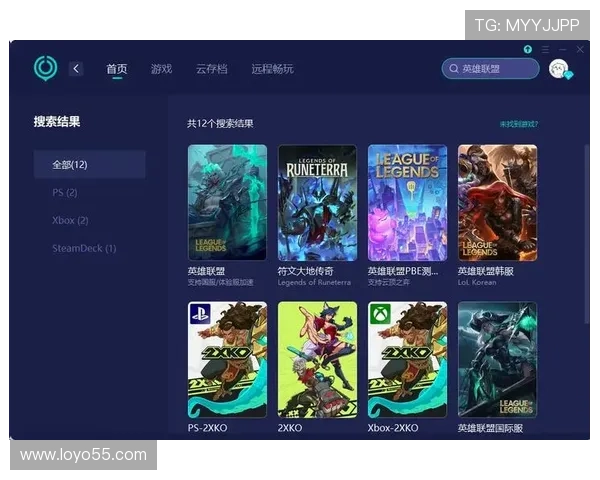Open the 远程畅玩 tab
The image size is (600, 480).
272,69
